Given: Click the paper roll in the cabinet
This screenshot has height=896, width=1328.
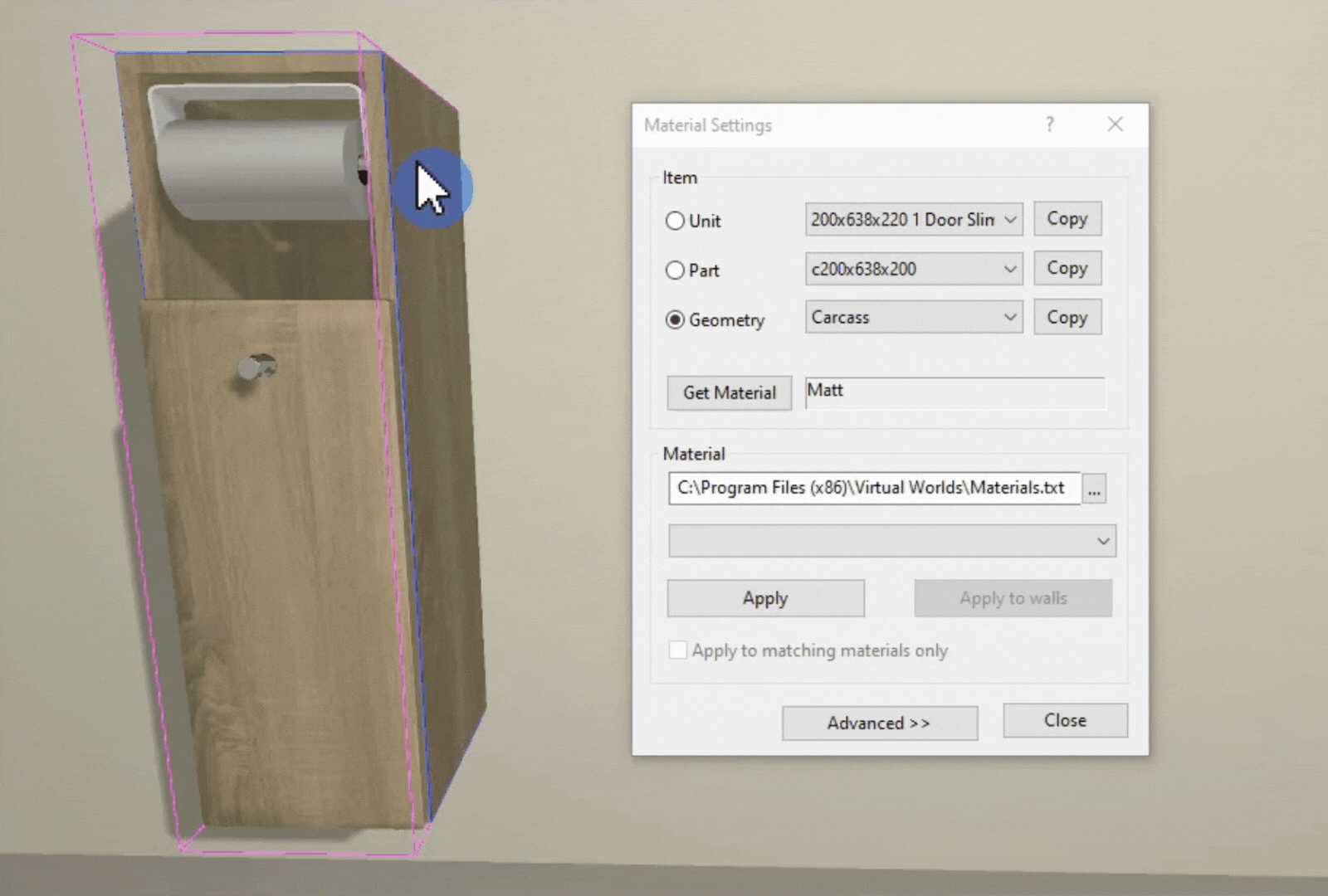Looking at the screenshot, I should [261, 168].
